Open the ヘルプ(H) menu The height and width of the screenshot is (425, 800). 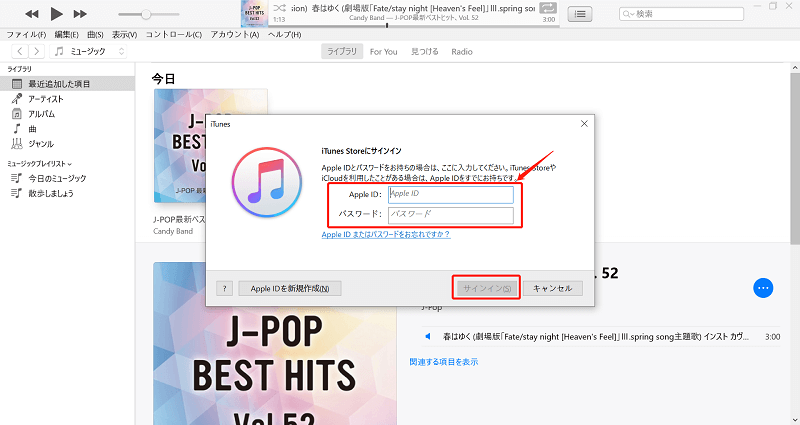[x=284, y=35]
